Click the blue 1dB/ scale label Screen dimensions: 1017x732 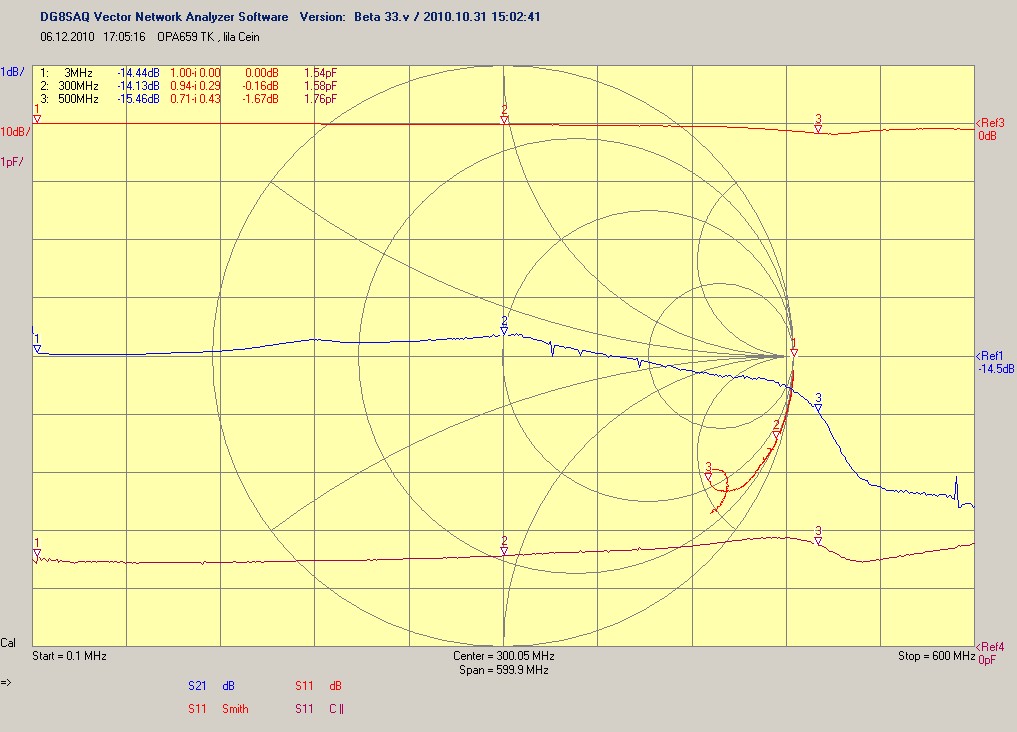tap(12, 72)
